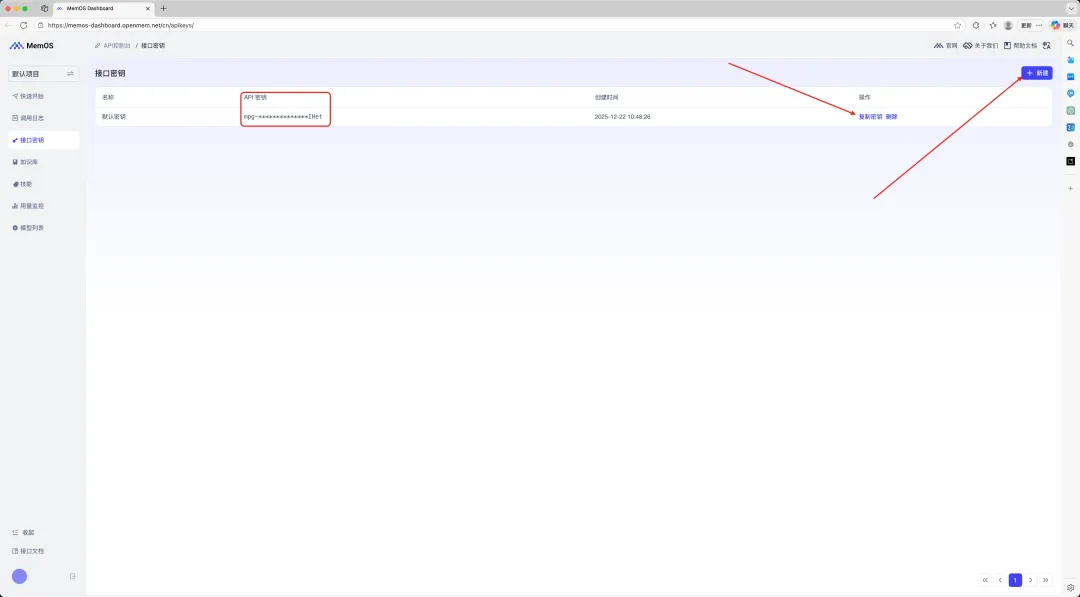This screenshot has height=597, width=1080.
Task: Open the Copilot 聊天 button
Action: click(1062, 25)
